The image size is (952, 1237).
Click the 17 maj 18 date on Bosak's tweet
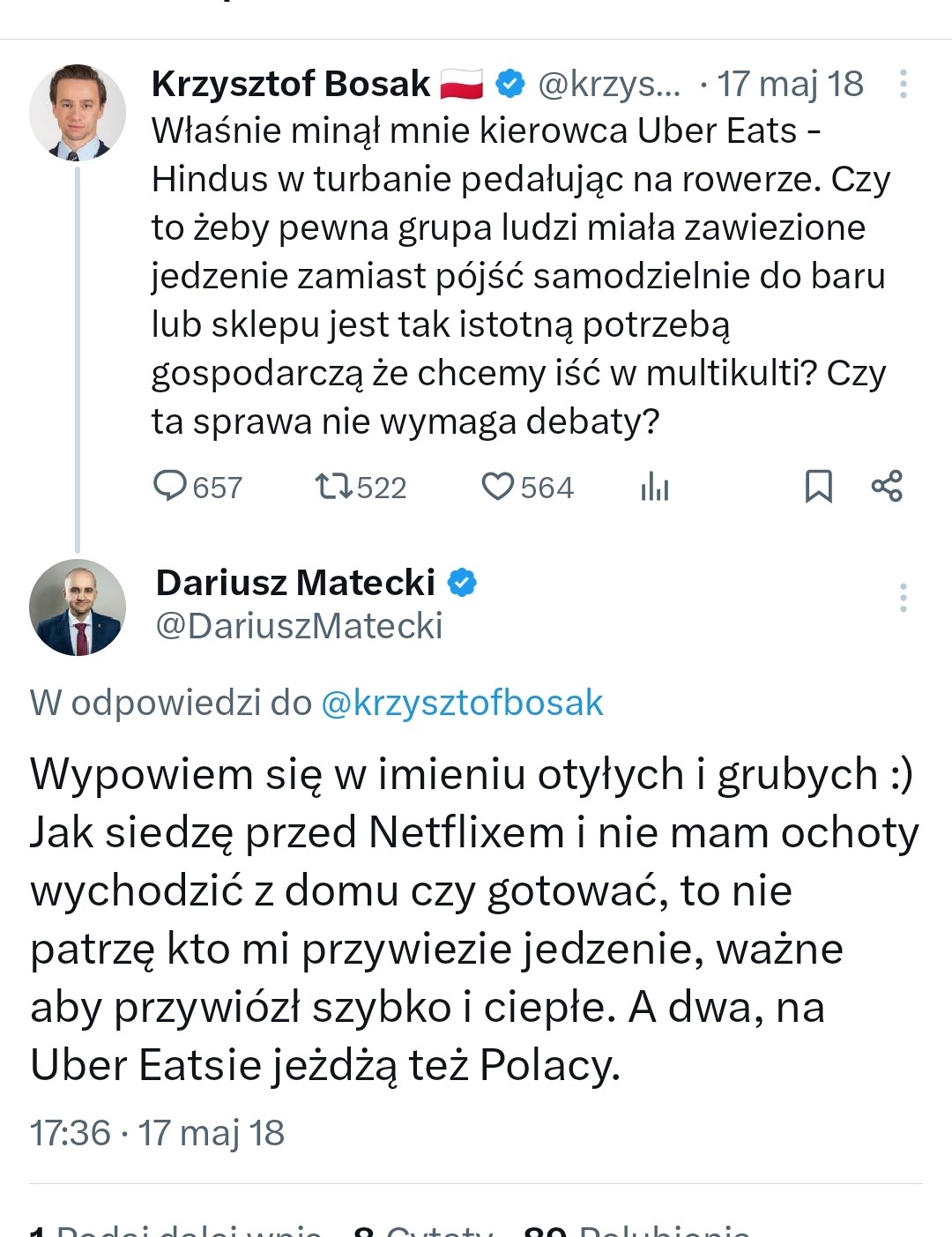(790, 84)
